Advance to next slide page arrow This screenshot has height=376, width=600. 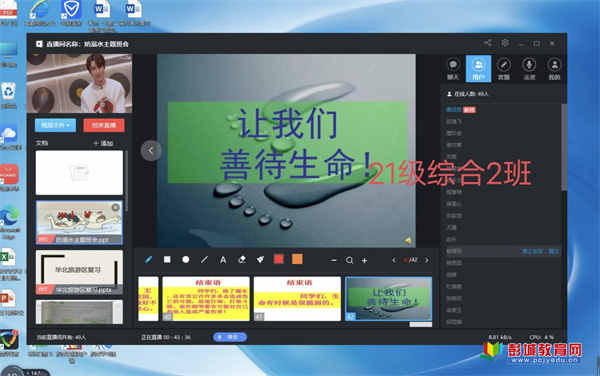(x=427, y=260)
